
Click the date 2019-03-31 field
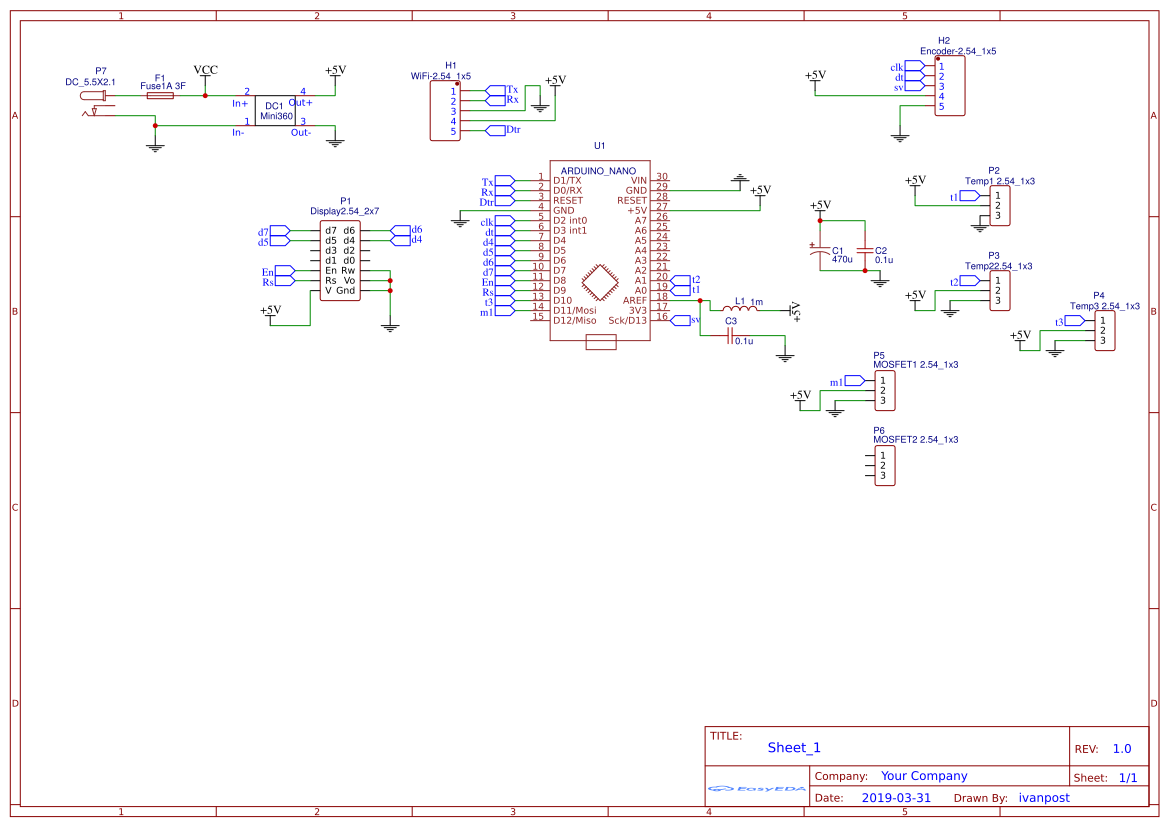tap(896, 798)
